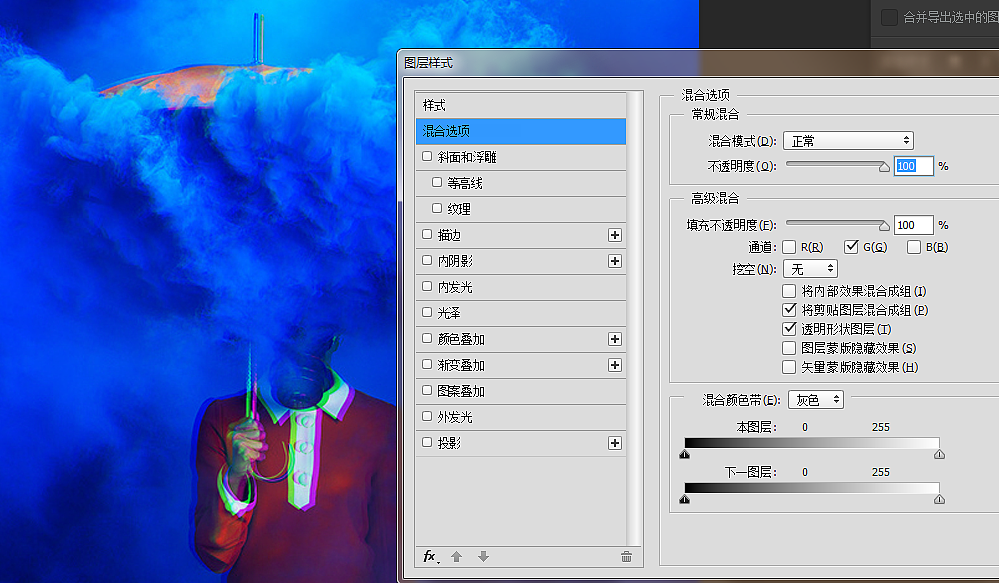Check the 图层蒙版隐藏效果 option
The height and width of the screenshot is (583, 999).
[788, 348]
